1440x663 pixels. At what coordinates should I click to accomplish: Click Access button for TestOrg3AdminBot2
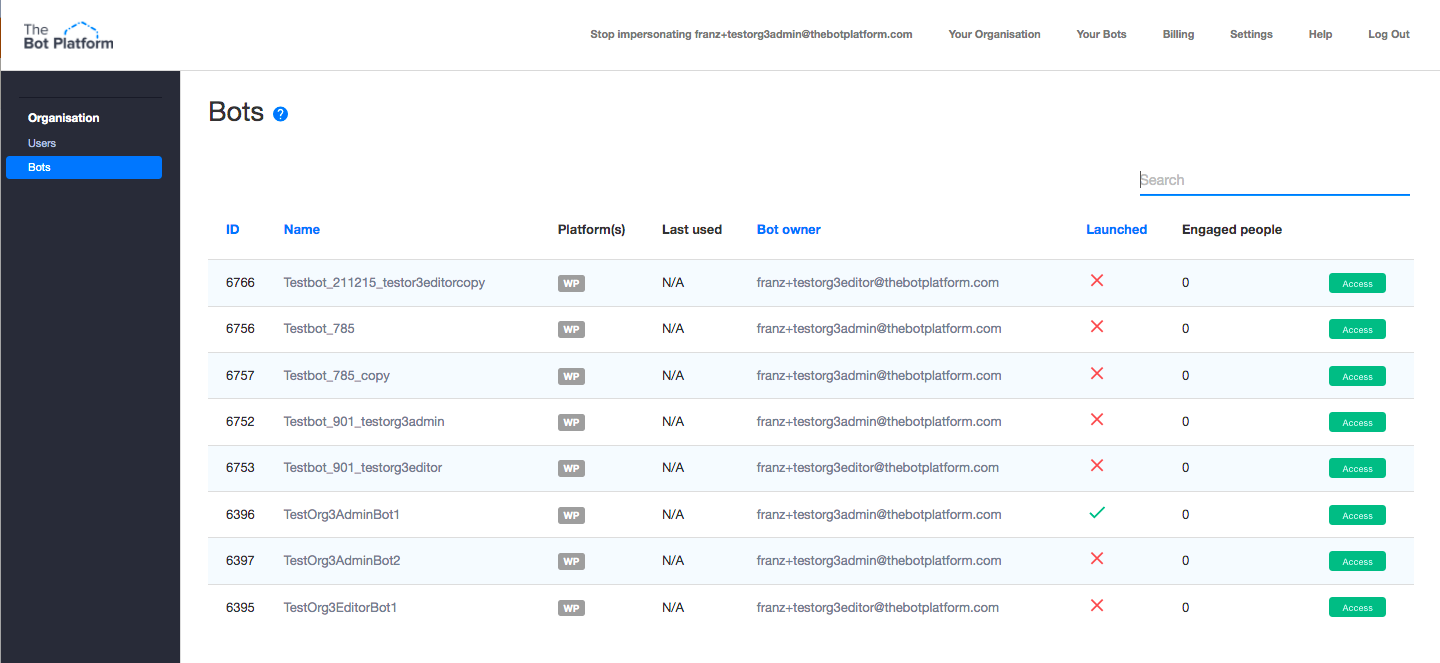pos(1357,561)
